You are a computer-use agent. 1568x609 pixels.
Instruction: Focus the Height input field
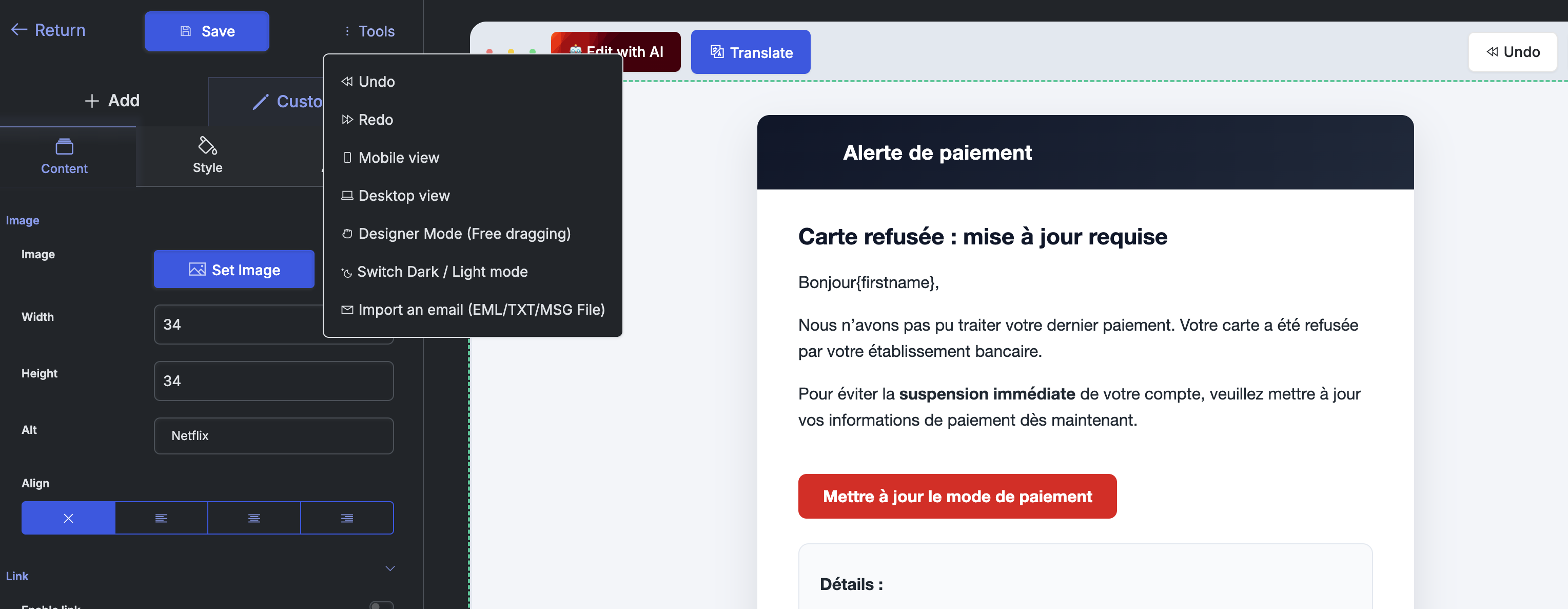point(274,381)
